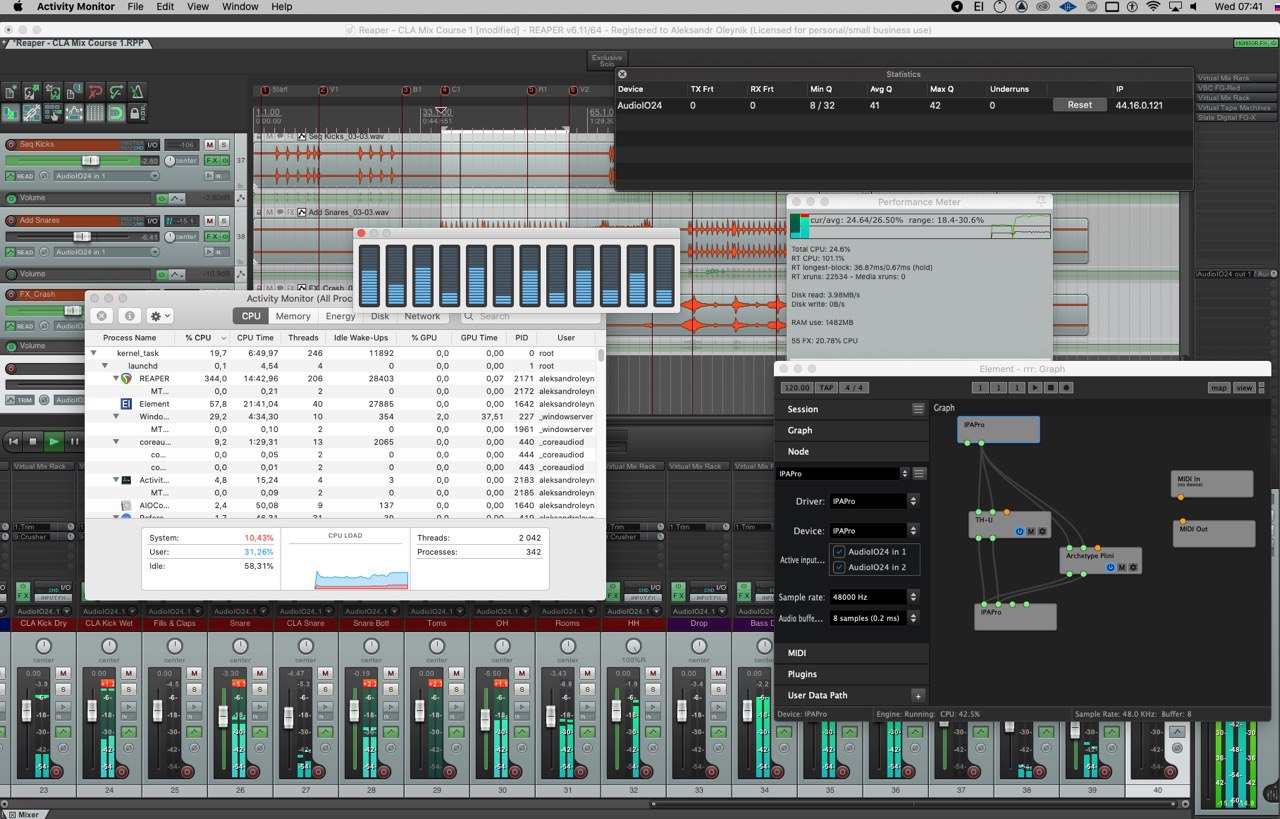Solo the Snare channel in the mixer

(x=260, y=689)
